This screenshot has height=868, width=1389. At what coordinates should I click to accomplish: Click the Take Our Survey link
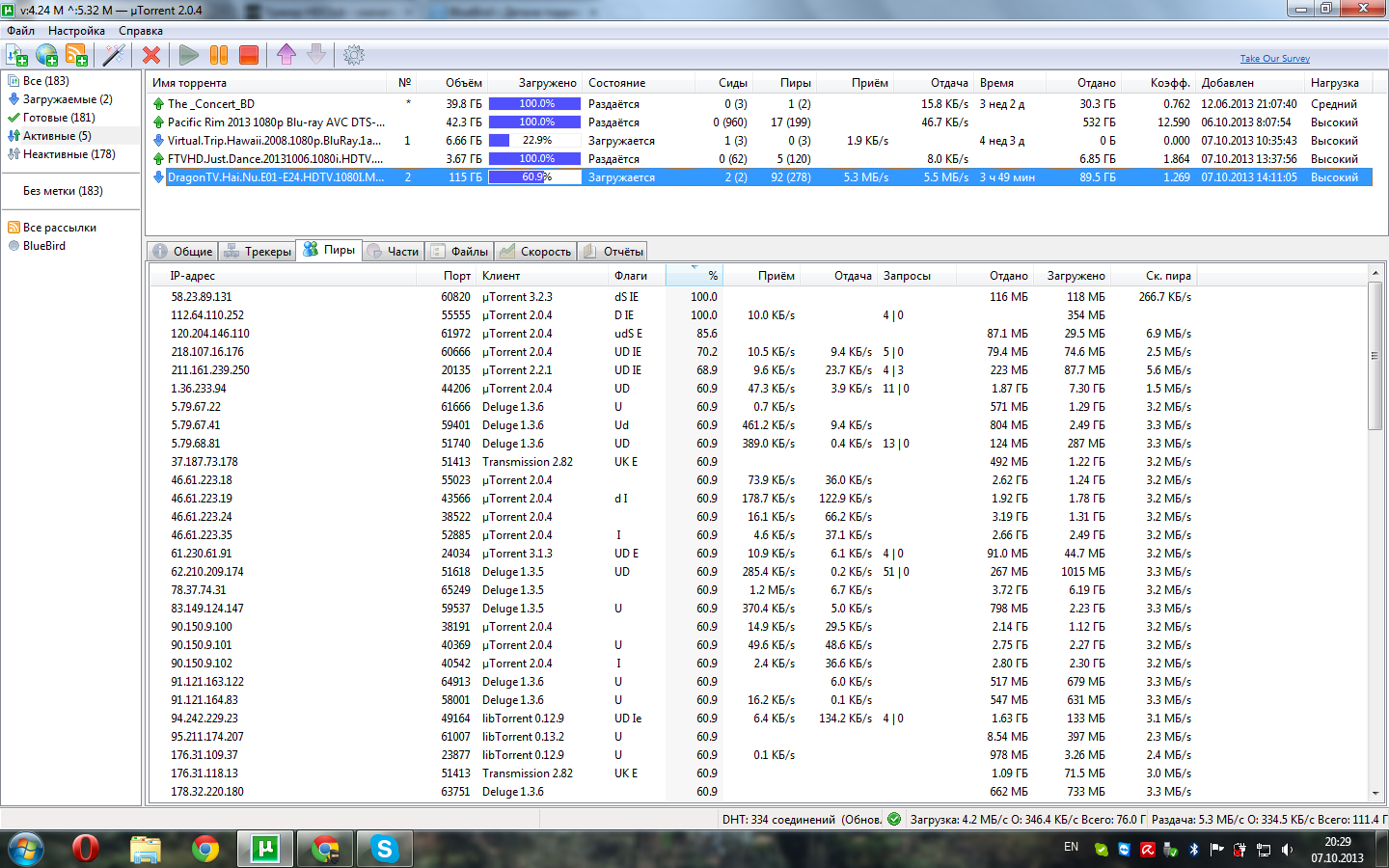click(x=1274, y=59)
